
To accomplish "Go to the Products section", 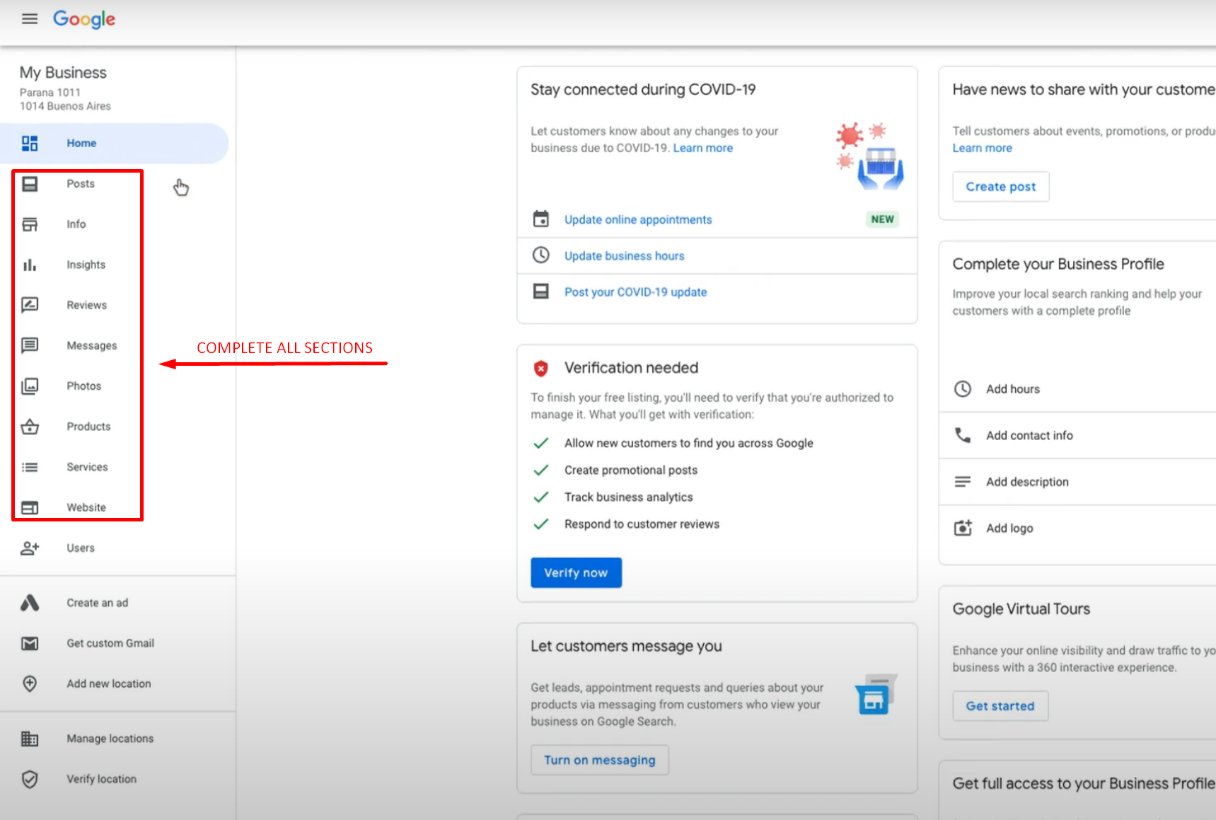I will (x=89, y=427).
